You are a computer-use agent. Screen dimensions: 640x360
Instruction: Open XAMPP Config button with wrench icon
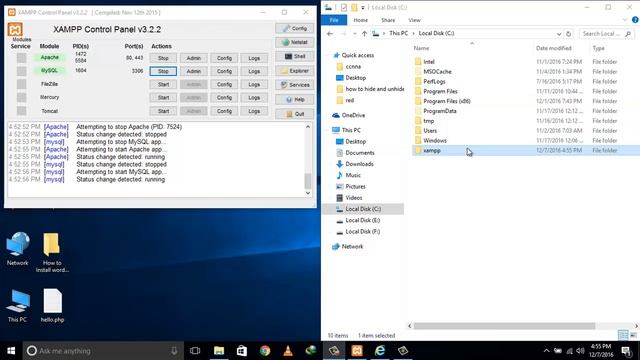(294, 28)
